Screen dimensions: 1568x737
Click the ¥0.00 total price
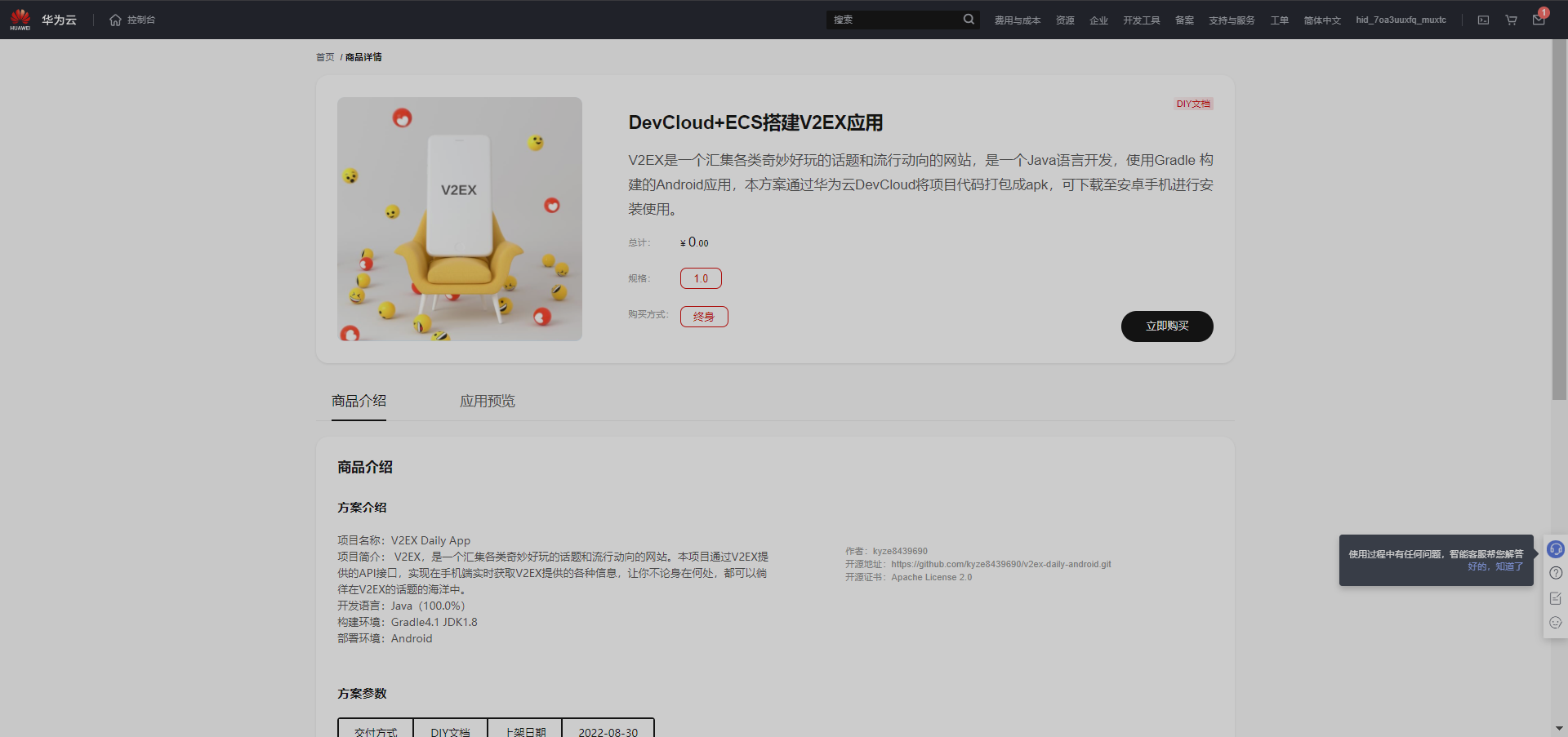pos(694,242)
